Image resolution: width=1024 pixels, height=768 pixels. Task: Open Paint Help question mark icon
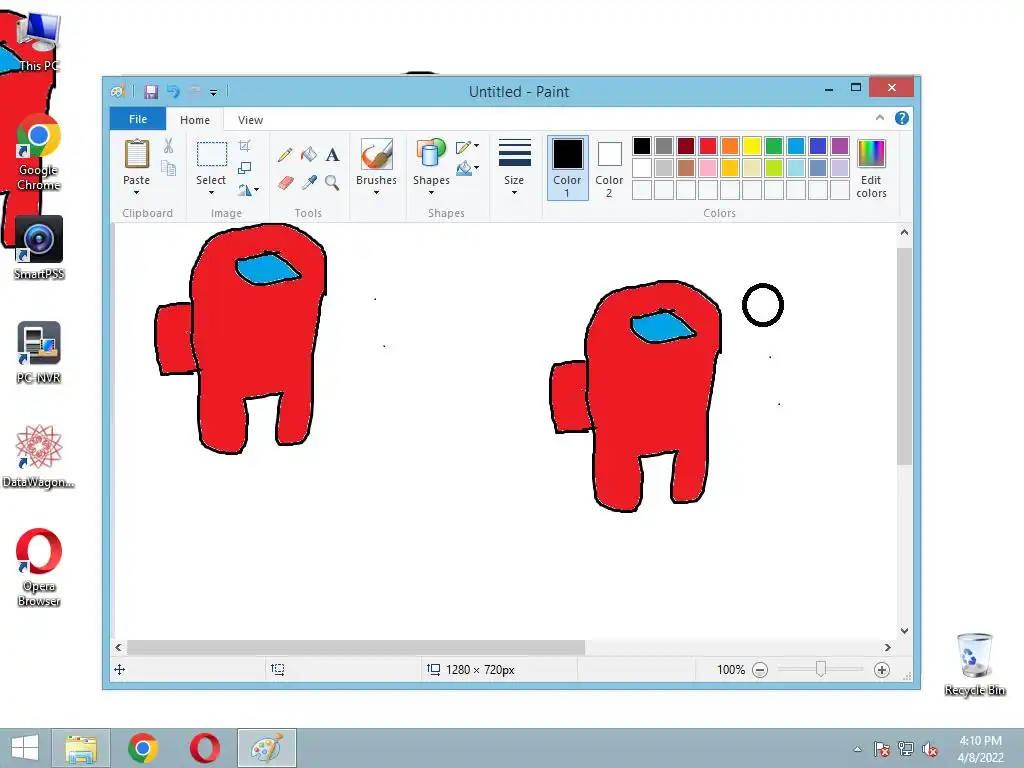coord(902,118)
